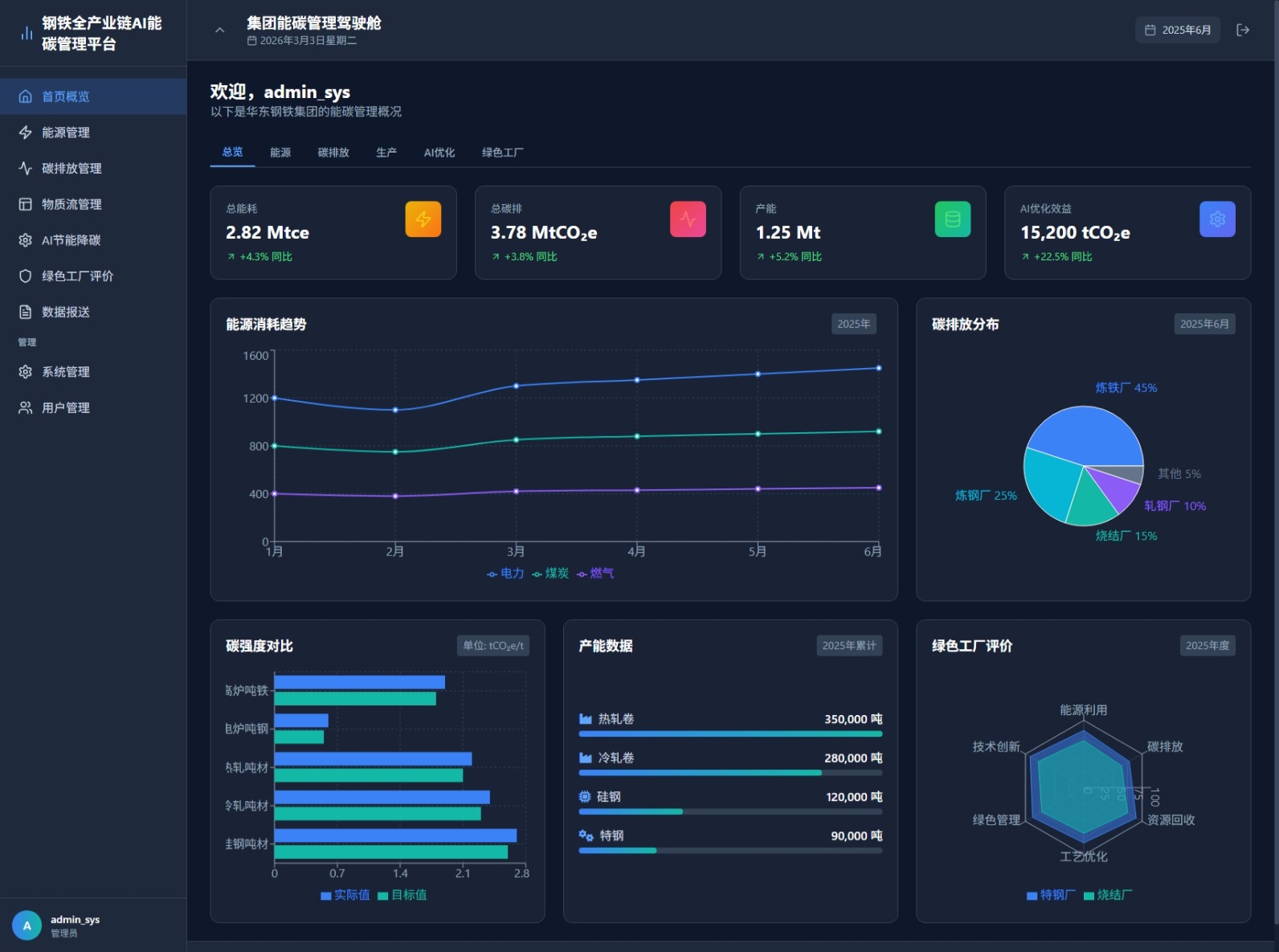Click the 热轧卷 production progress bar
This screenshot has width=1279, height=952.
730,733
